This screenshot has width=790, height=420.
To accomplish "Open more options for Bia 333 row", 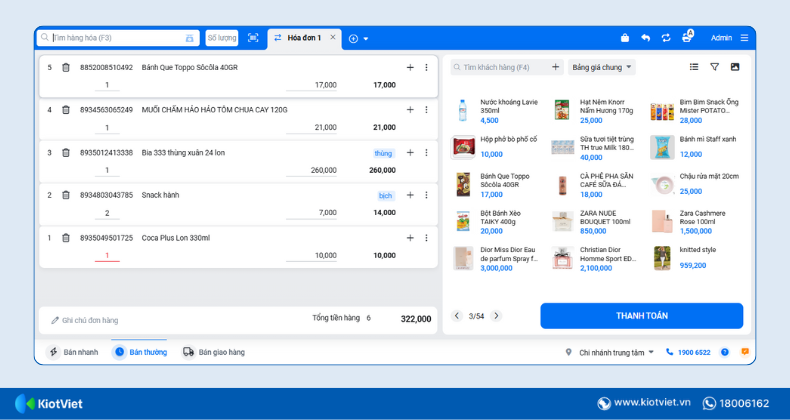I will tap(426, 153).
